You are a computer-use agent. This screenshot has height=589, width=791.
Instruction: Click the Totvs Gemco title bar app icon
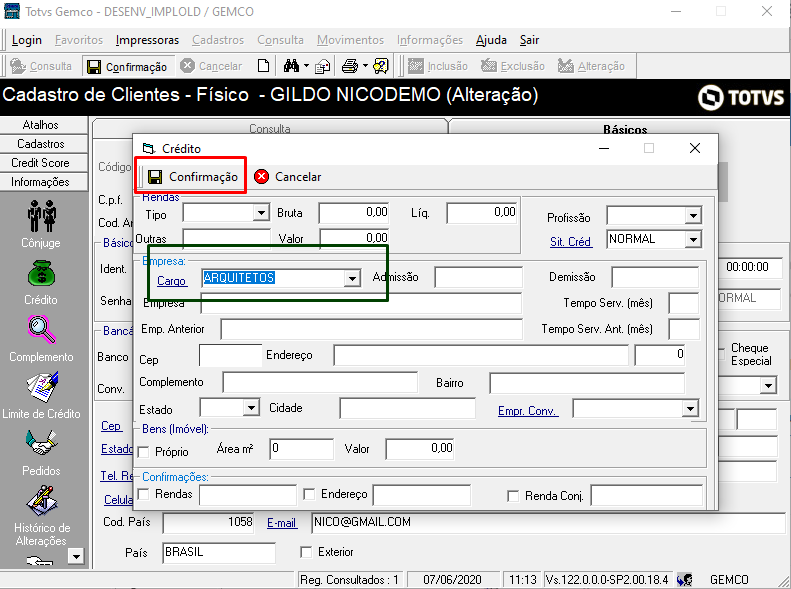click(12, 11)
